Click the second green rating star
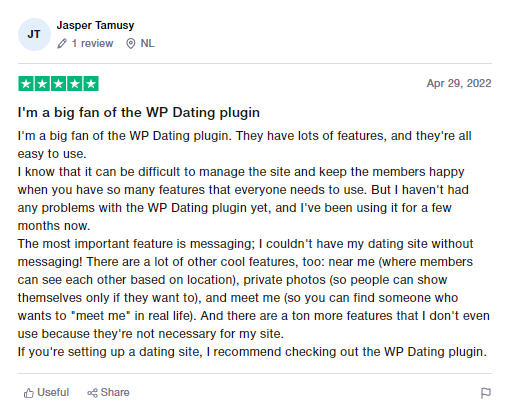The width and height of the screenshot is (510, 418). (x=42, y=84)
